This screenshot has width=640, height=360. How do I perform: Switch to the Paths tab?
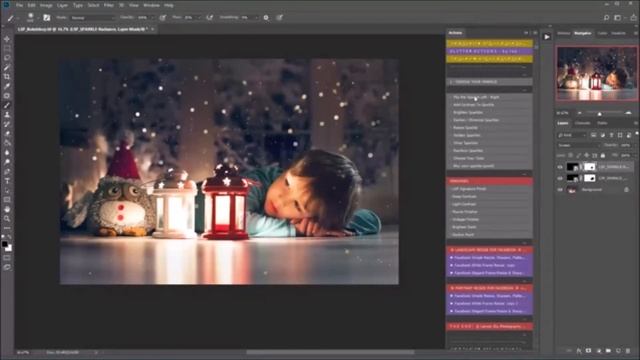602,123
